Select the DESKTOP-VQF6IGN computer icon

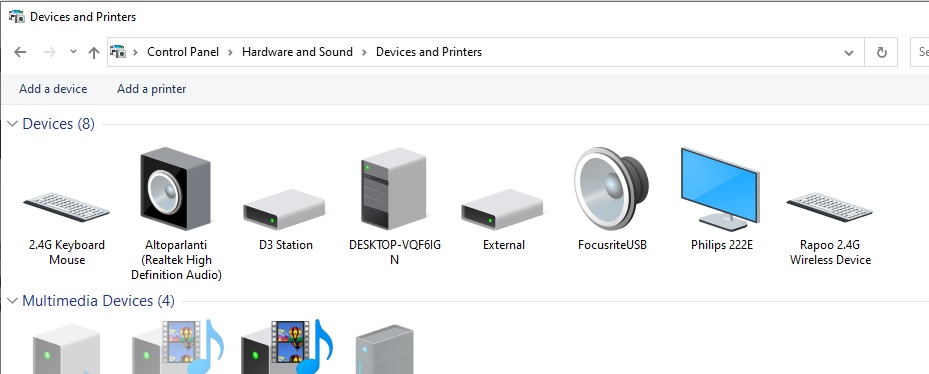click(x=393, y=188)
